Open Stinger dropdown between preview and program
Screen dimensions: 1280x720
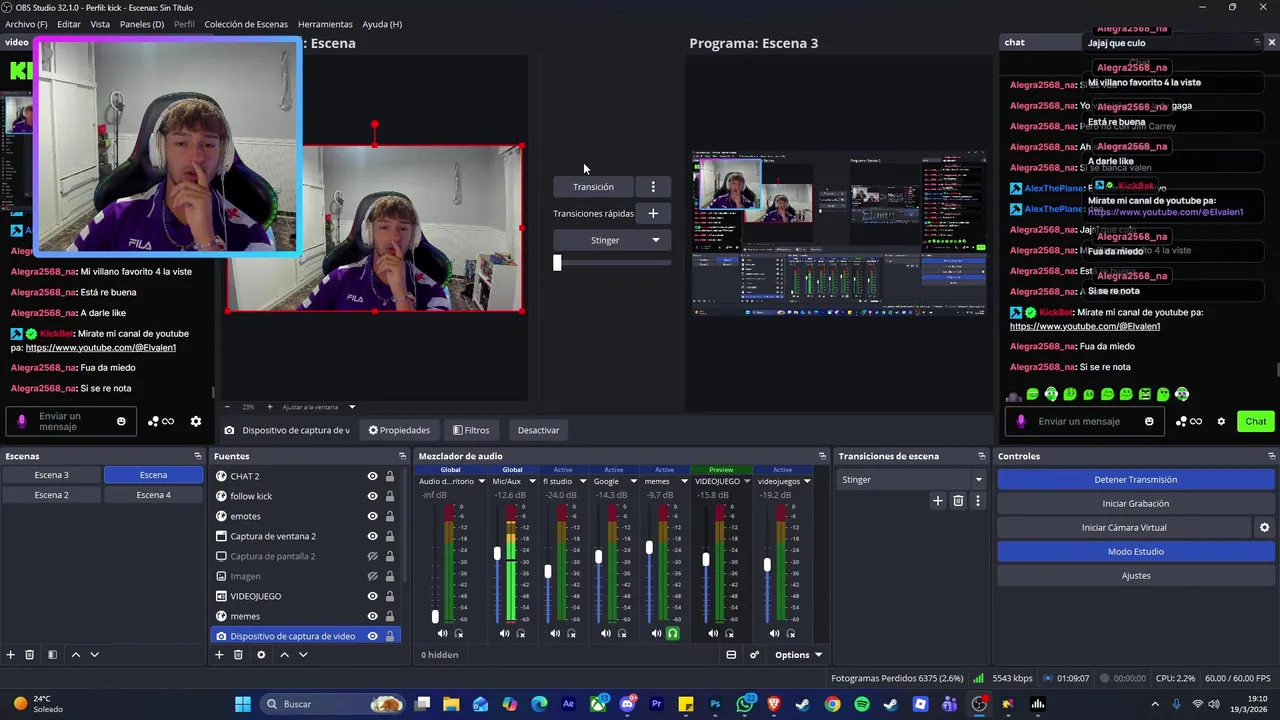click(x=612, y=240)
